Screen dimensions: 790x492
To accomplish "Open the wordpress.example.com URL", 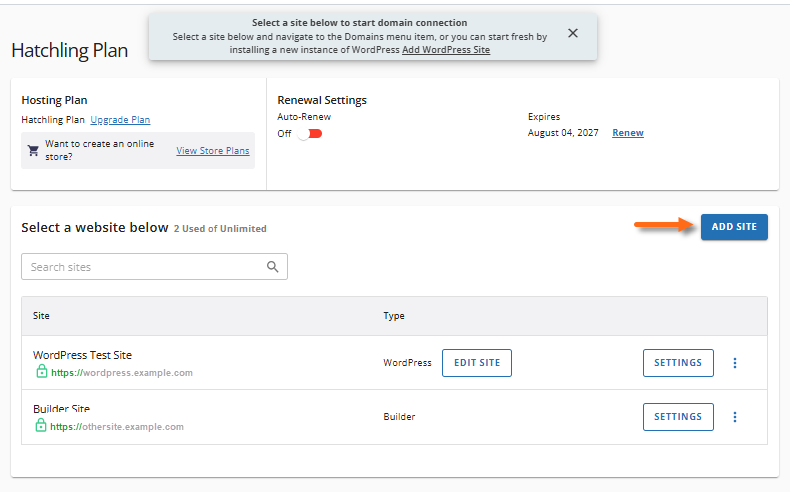I will (122, 373).
